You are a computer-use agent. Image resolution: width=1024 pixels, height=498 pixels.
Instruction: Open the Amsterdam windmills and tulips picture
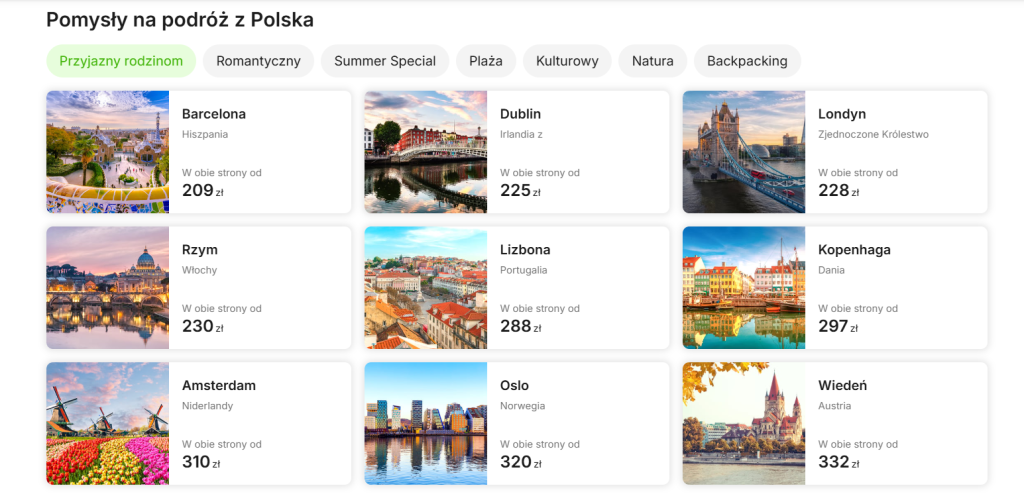pyautogui.click(x=108, y=423)
